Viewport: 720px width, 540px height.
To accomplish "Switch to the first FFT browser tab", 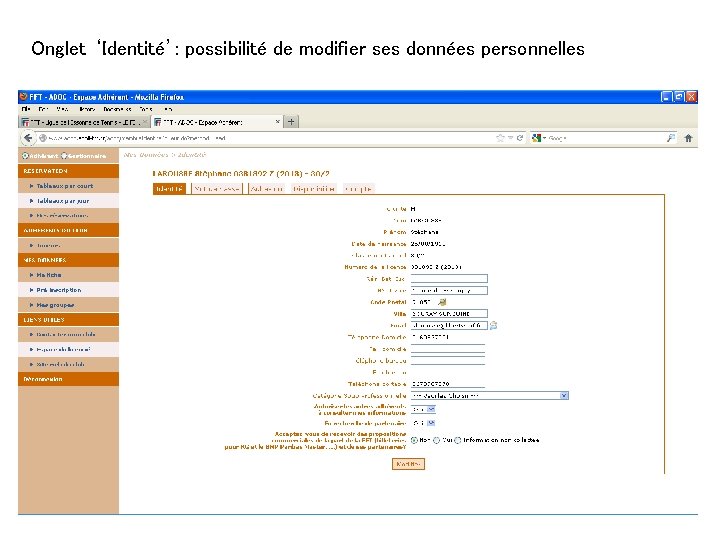I will tap(84, 122).
